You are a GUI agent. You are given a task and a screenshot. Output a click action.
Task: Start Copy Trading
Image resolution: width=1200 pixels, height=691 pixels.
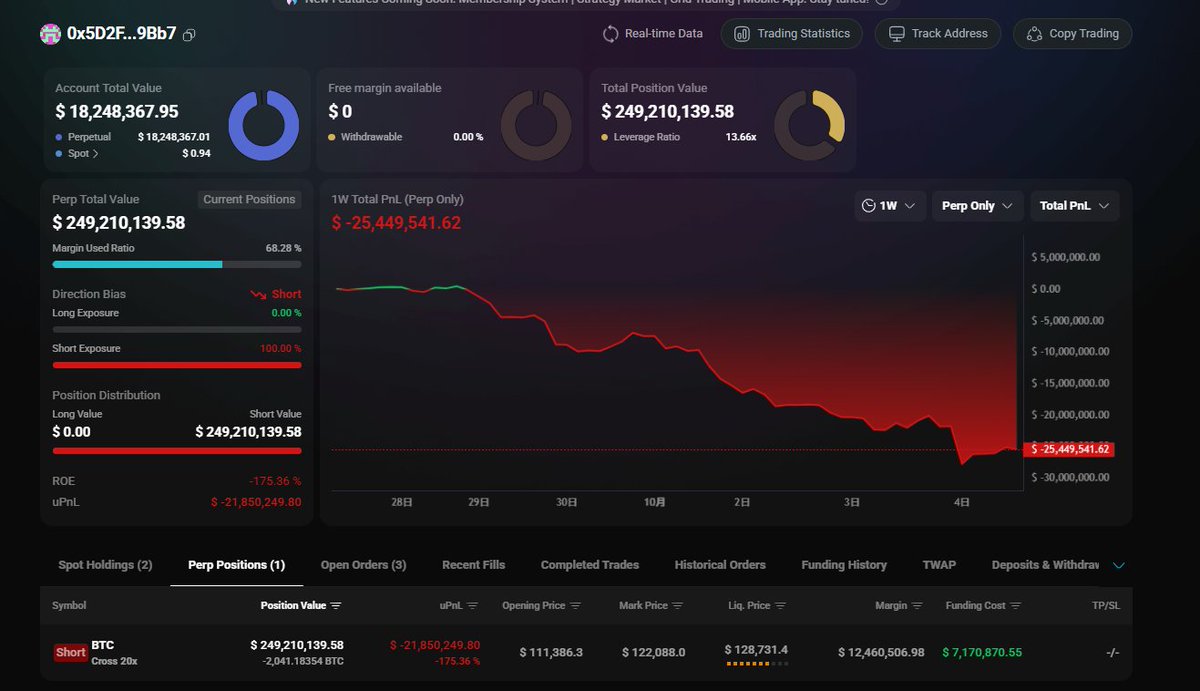pos(1072,33)
